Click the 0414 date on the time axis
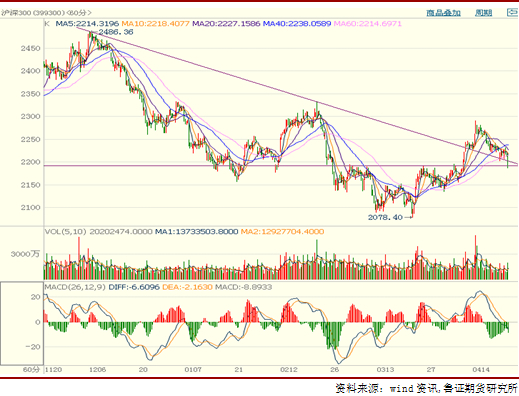The height and width of the screenshot is (396, 519). pos(481,370)
